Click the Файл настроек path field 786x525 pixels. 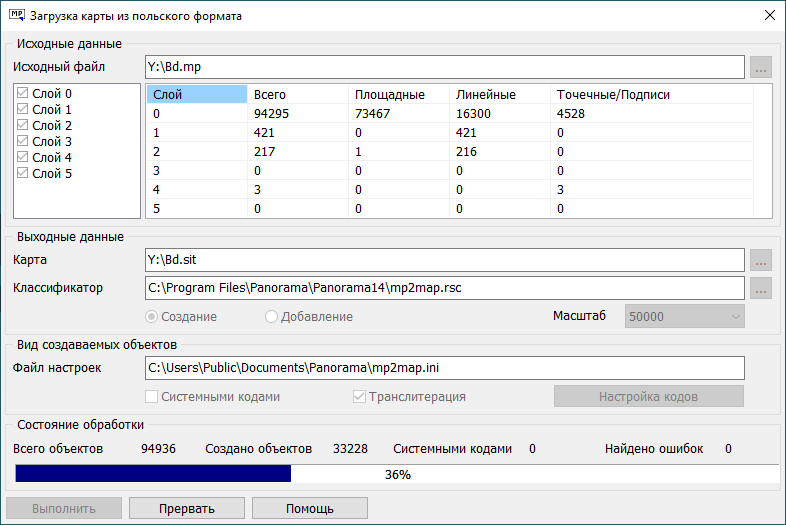pos(444,368)
